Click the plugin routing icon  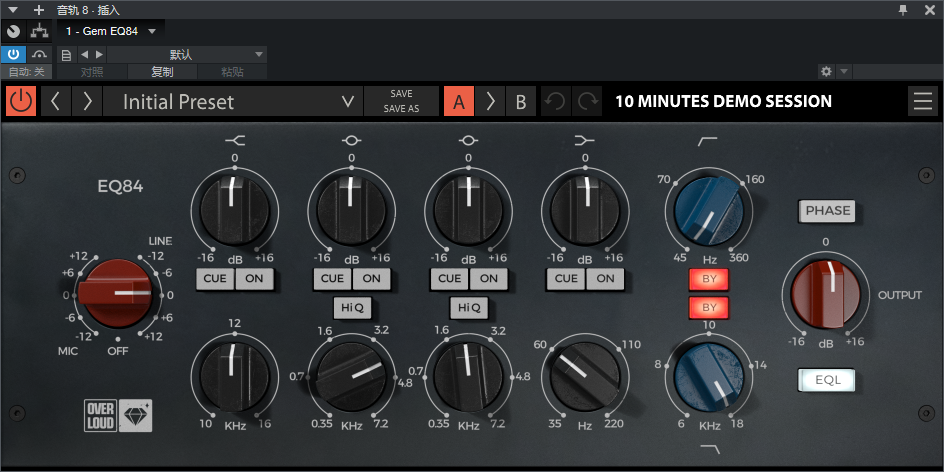click(40, 31)
